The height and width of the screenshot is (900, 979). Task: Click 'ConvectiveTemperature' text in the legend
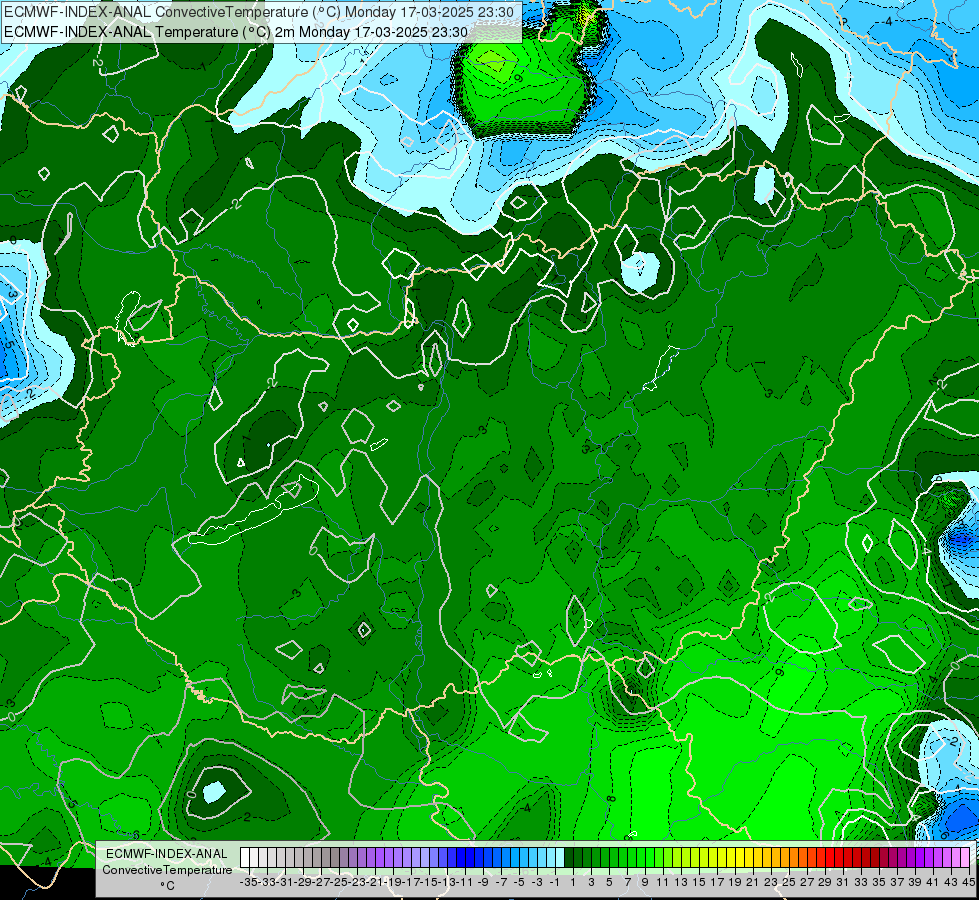click(x=167, y=870)
